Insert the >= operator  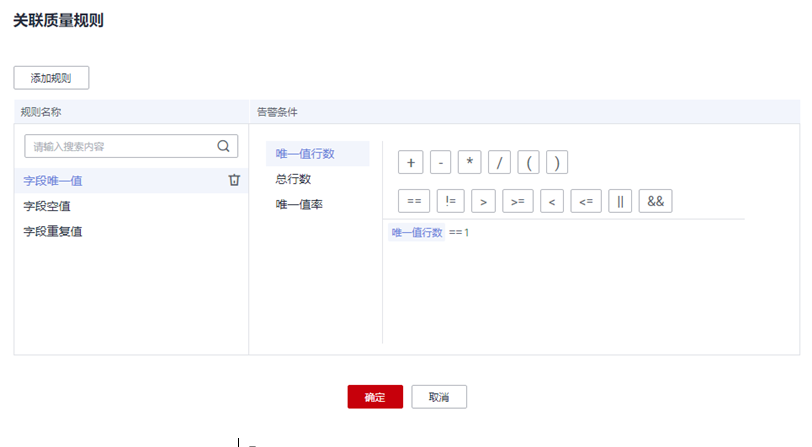(x=518, y=201)
